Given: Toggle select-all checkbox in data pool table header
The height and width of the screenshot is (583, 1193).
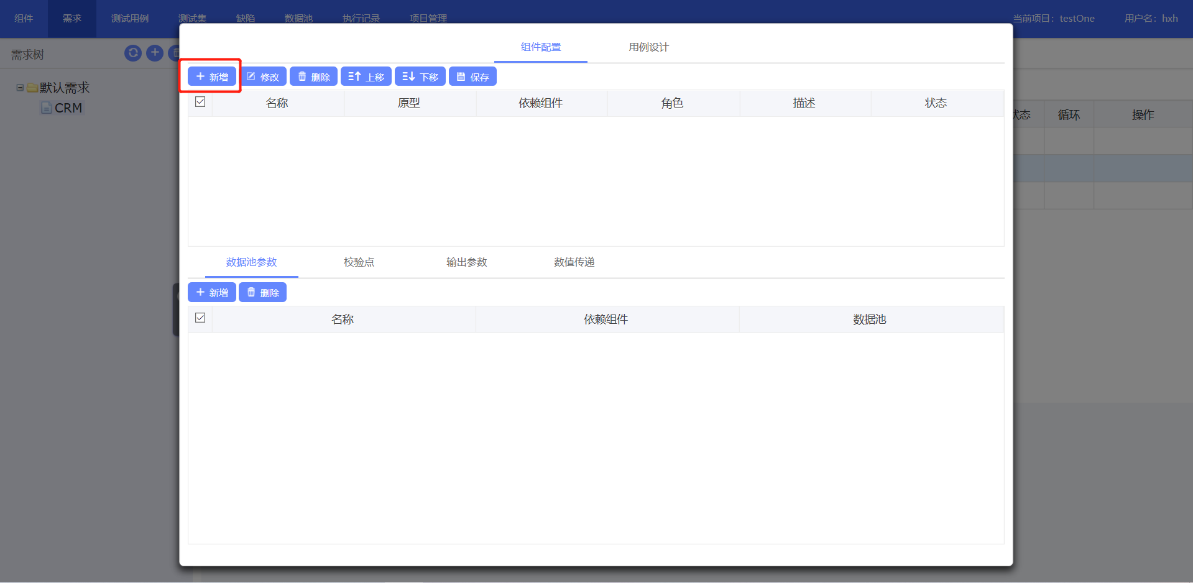Looking at the screenshot, I should [200, 318].
